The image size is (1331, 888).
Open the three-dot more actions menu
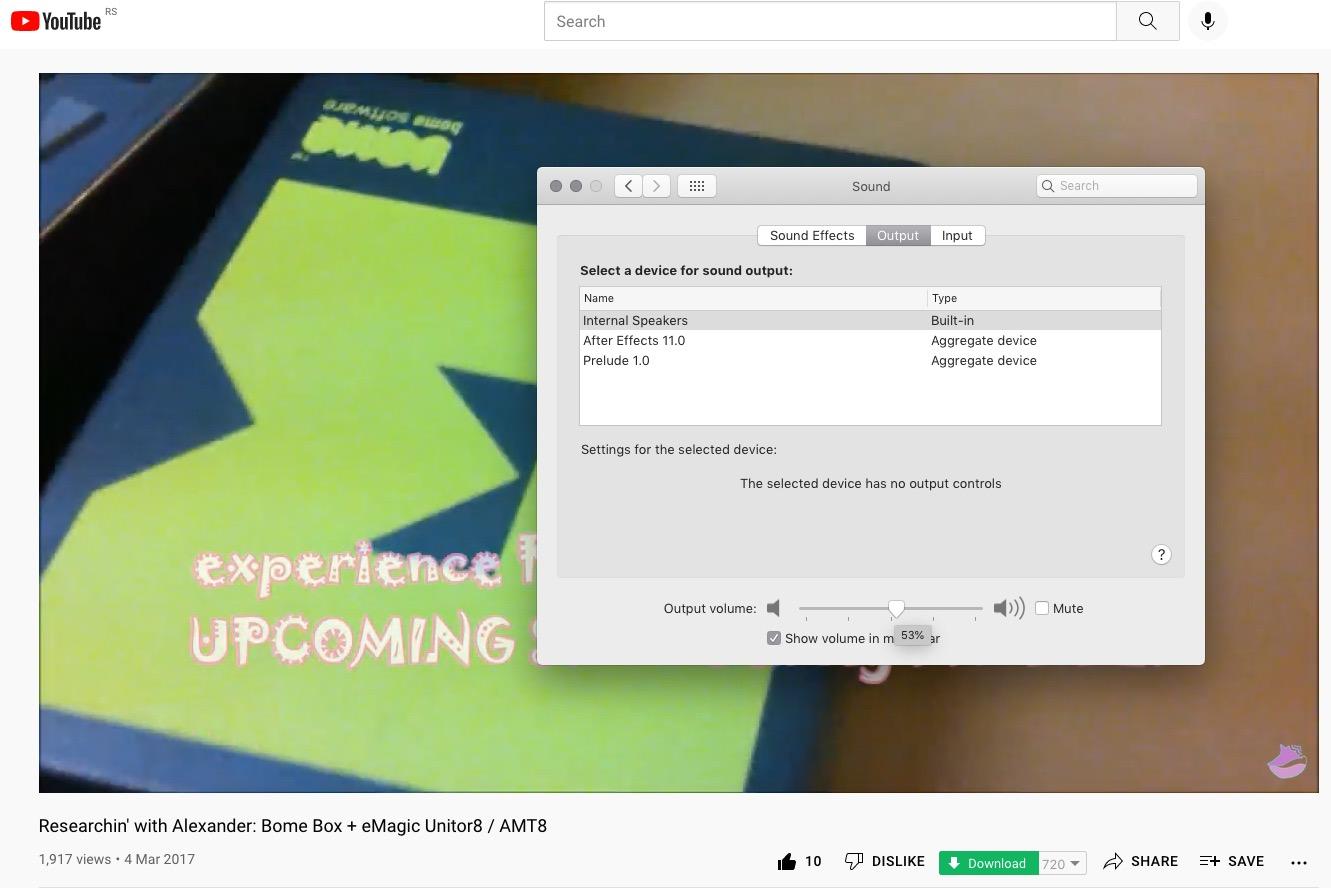click(x=1299, y=862)
